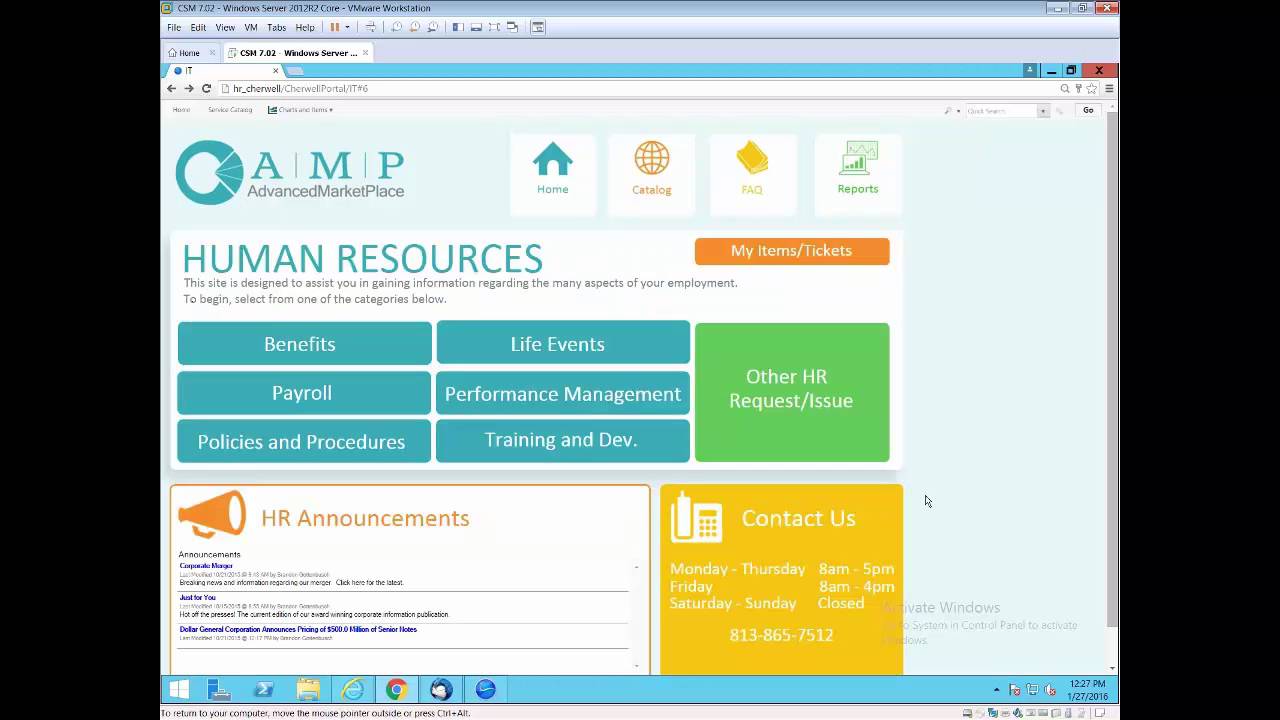Click the address bar magnifier icon
Screen dimensions: 1280x720
click(1065, 88)
